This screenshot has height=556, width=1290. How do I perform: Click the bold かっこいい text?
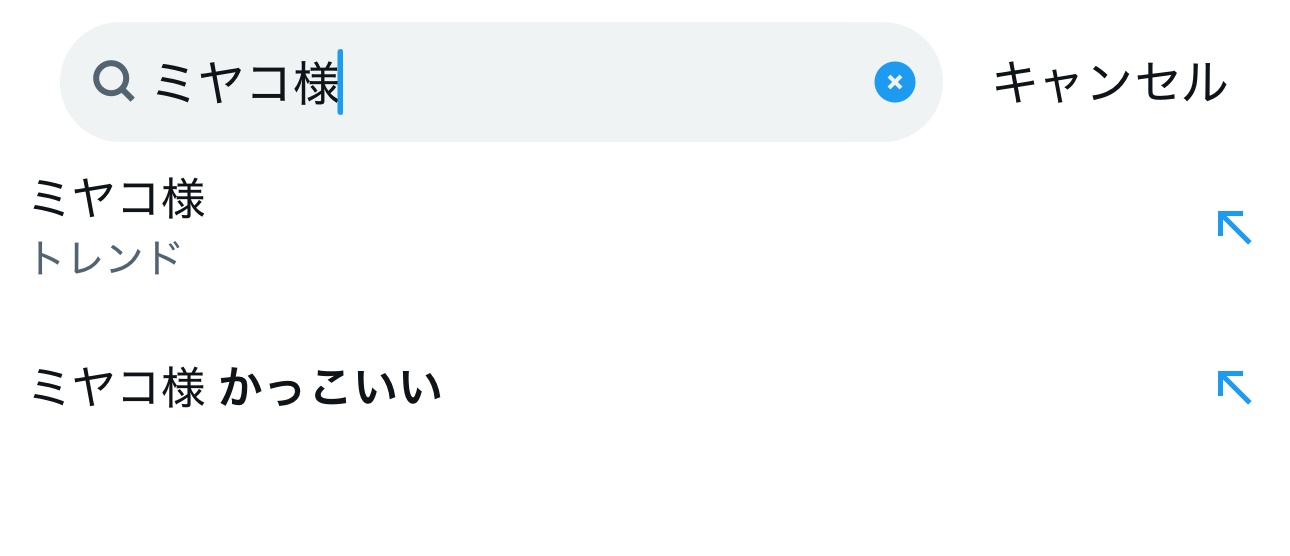click(x=330, y=388)
